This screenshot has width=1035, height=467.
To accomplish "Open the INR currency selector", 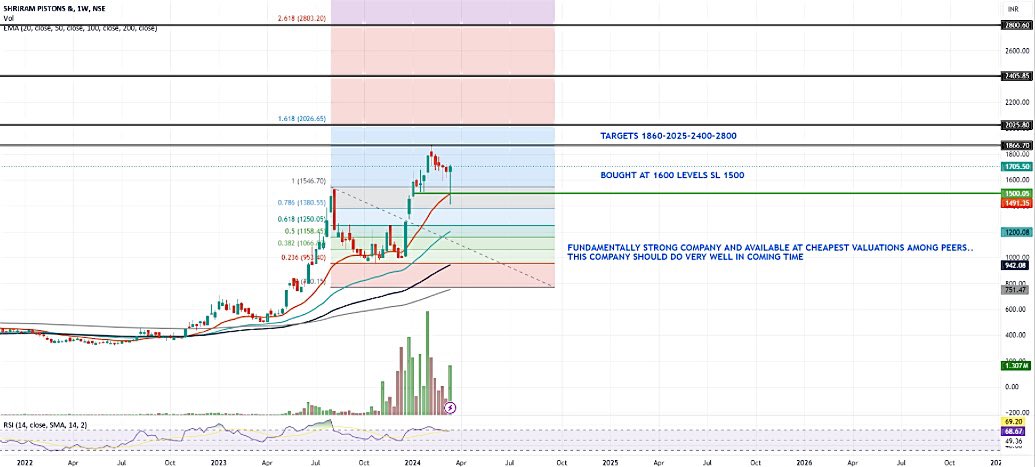I will (x=1013, y=9).
